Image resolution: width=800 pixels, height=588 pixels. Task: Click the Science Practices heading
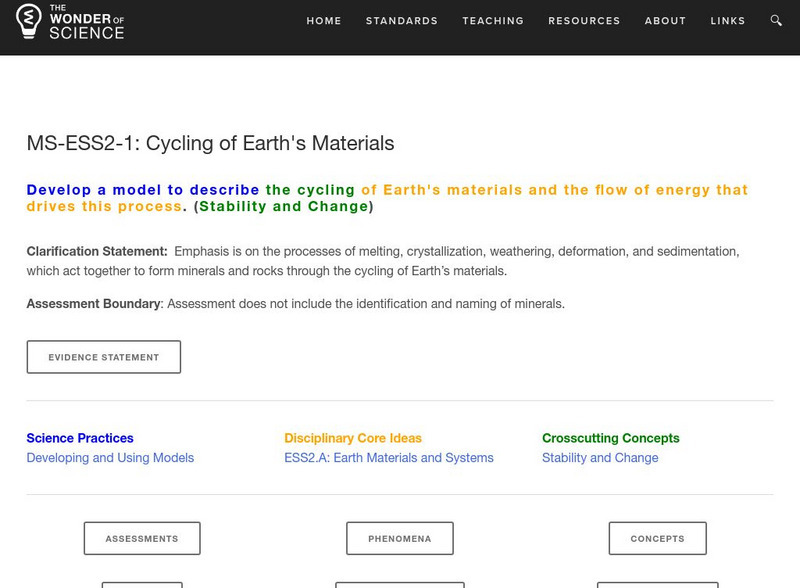[78, 437]
